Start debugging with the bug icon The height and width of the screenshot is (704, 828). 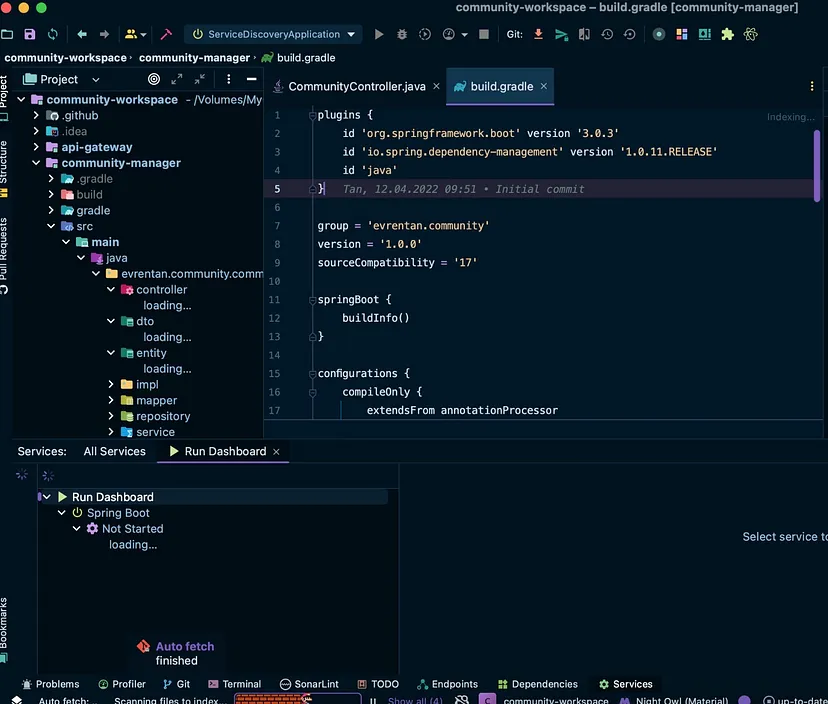point(400,33)
